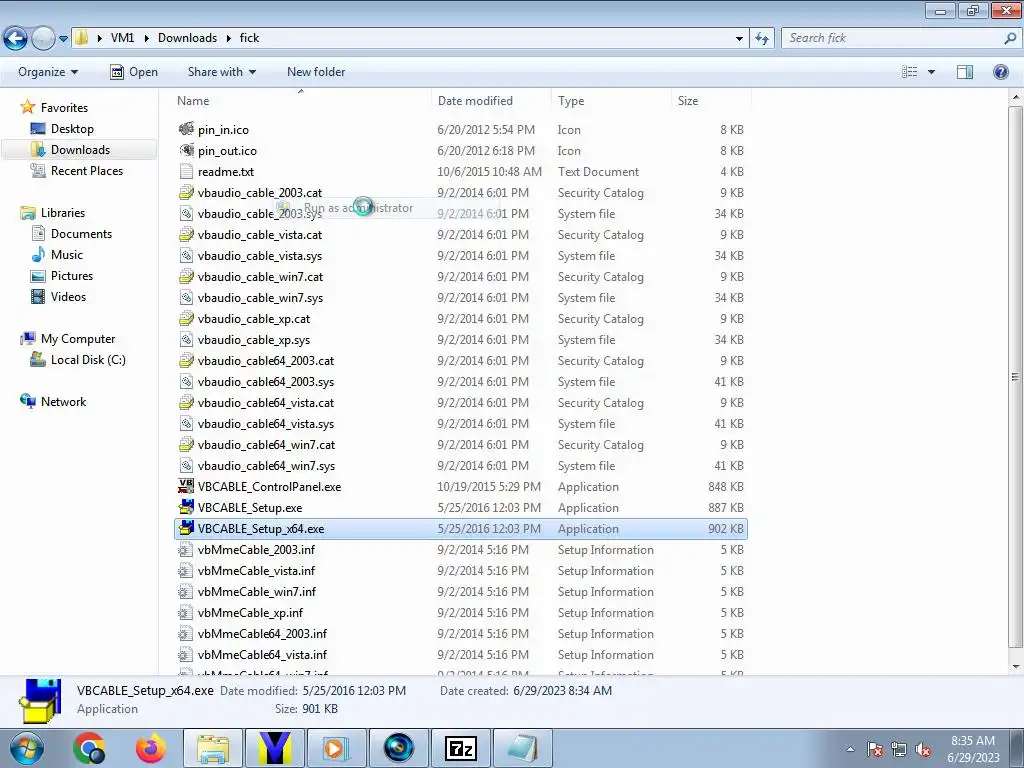Open the Help question mark icon
The height and width of the screenshot is (768, 1024).
click(x=1000, y=72)
